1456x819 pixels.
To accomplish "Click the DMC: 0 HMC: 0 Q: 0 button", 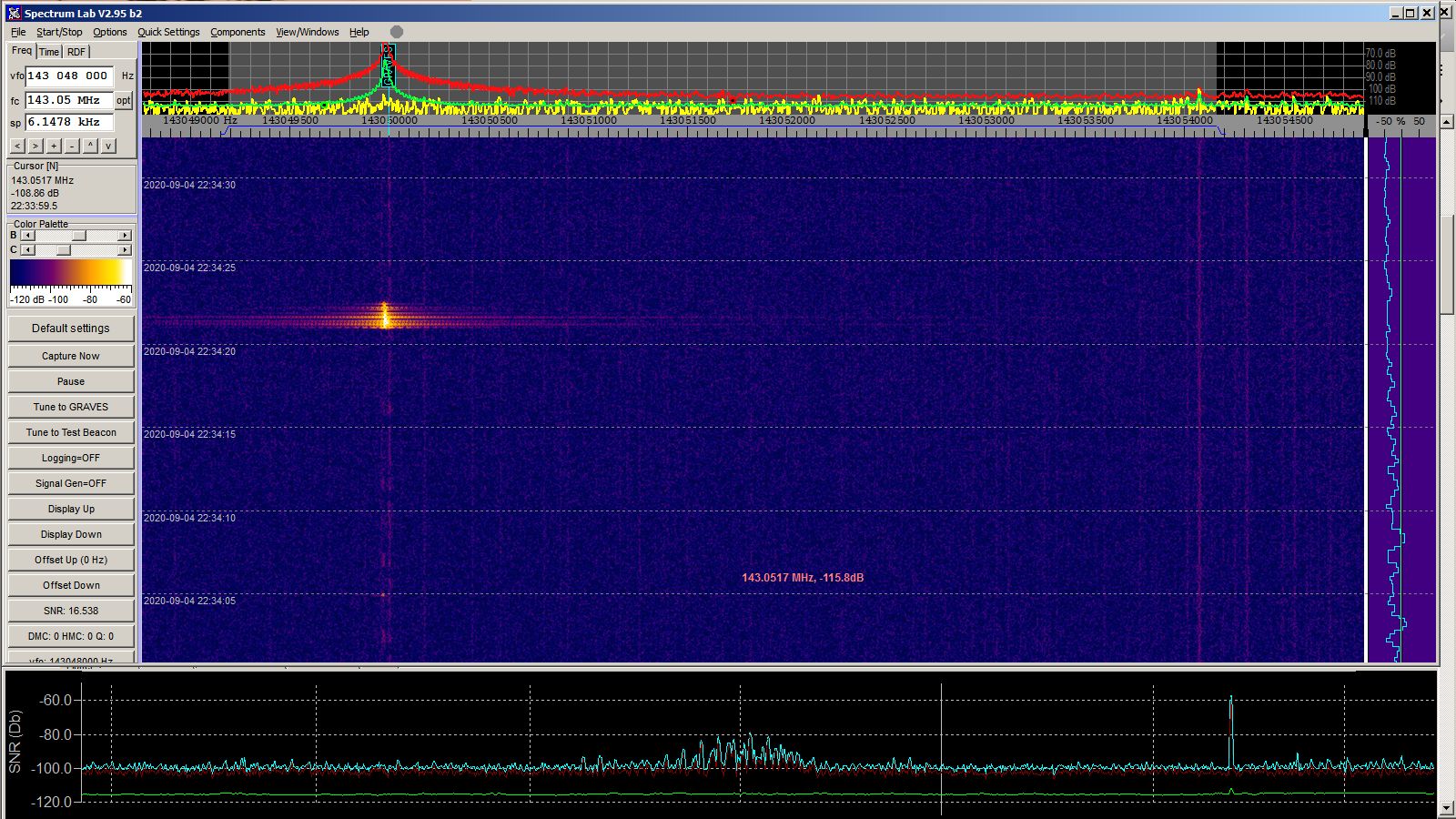I will point(71,636).
